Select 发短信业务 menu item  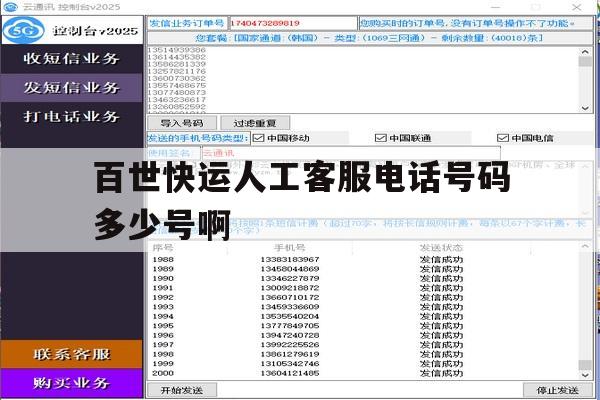click(72, 88)
